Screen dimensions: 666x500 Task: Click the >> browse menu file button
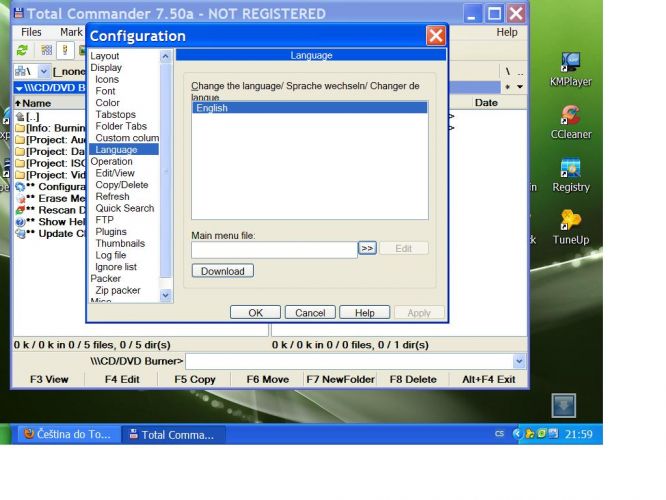coord(367,248)
